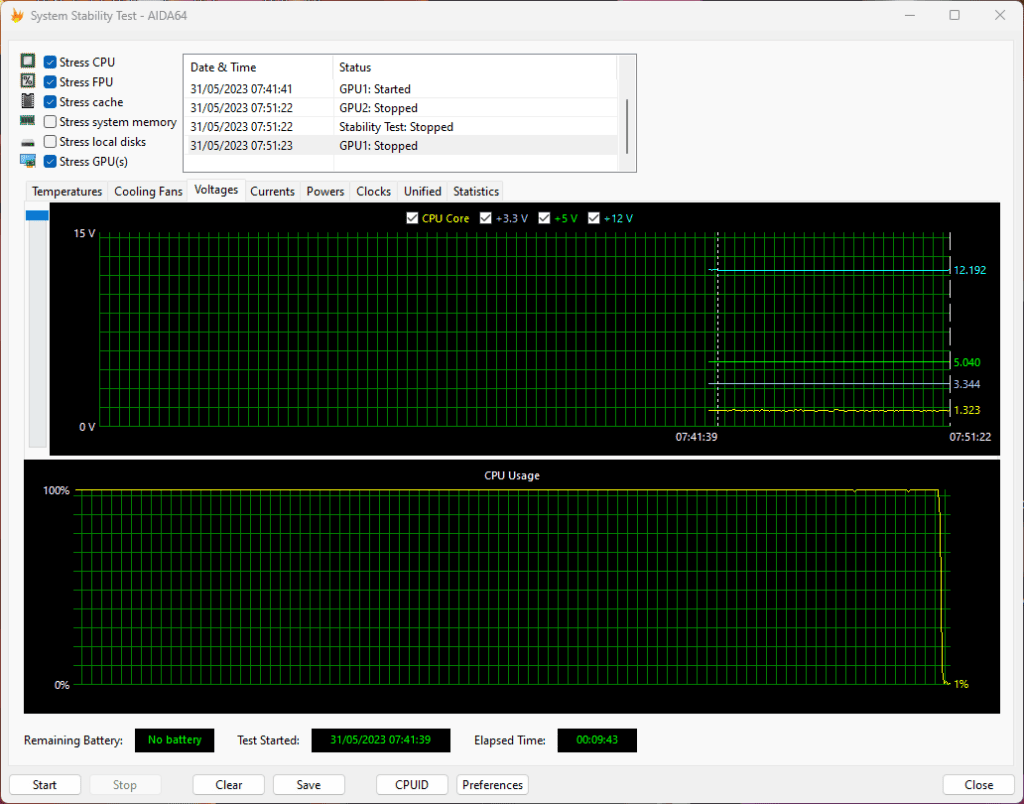1024x804 pixels.
Task: Select the 'GPU2: Stopped' log row
Action: 401,108
